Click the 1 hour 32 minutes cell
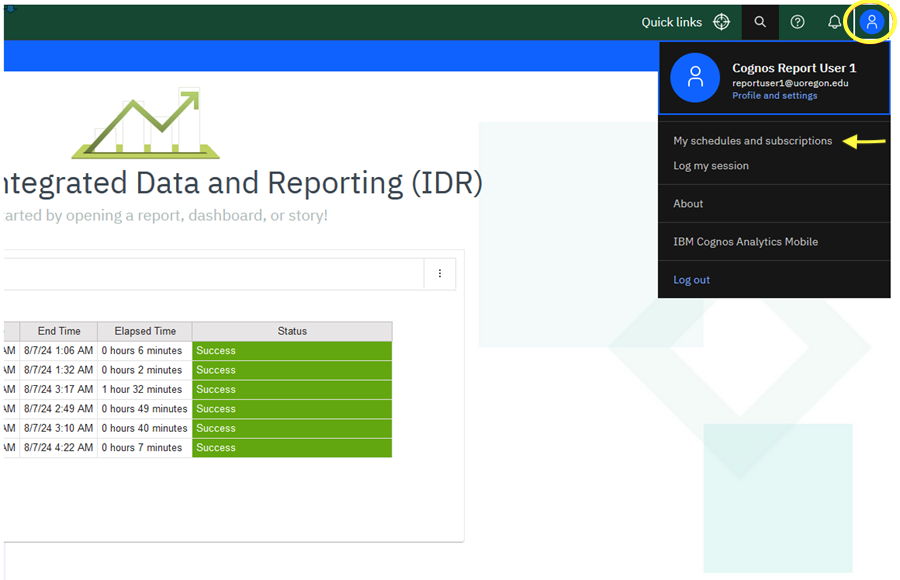Viewport: 900px width, 580px height. pos(145,389)
